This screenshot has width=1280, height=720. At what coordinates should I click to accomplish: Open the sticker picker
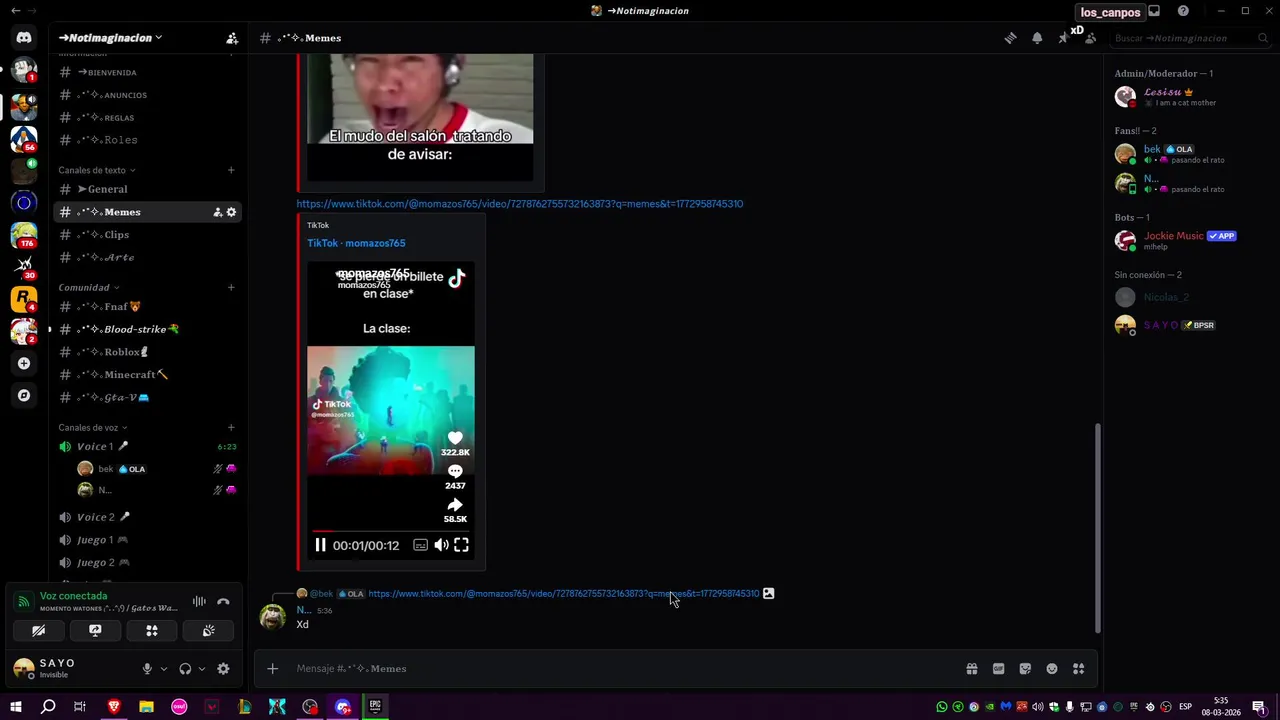(x=1025, y=669)
